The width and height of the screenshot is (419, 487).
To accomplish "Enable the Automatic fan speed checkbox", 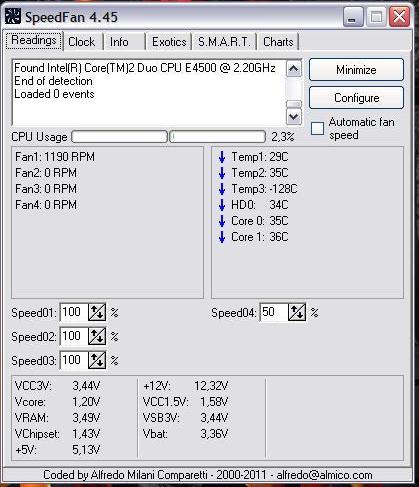I will coord(317,128).
